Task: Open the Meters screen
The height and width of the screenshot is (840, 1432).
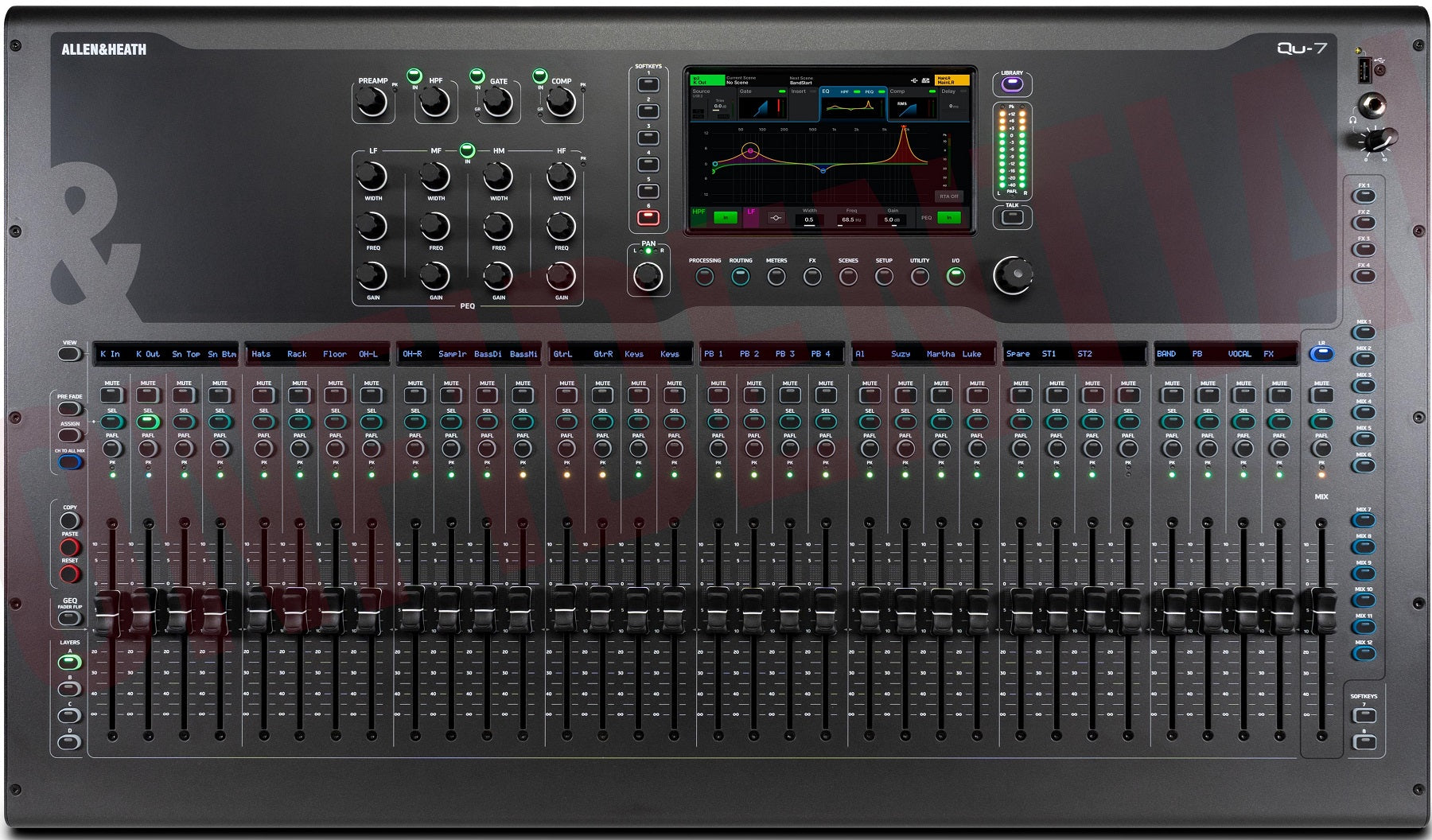Action: click(776, 276)
